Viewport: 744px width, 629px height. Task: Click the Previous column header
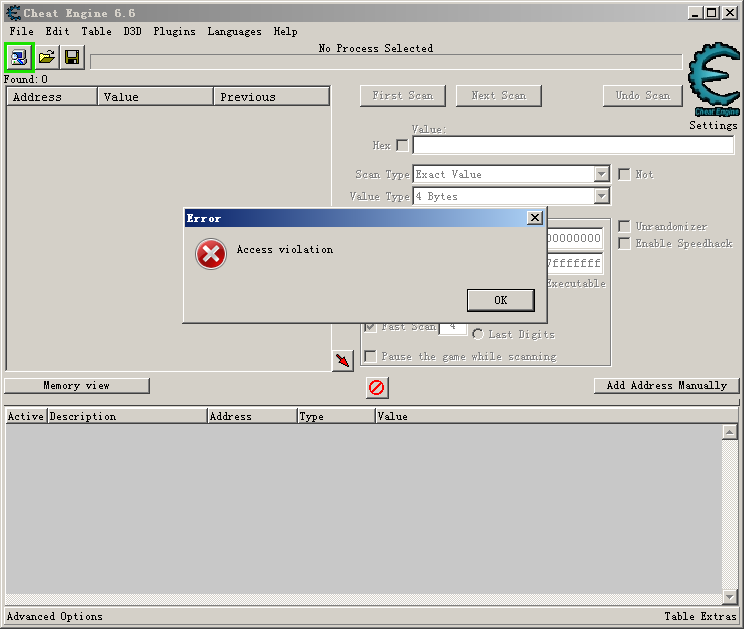(272, 97)
